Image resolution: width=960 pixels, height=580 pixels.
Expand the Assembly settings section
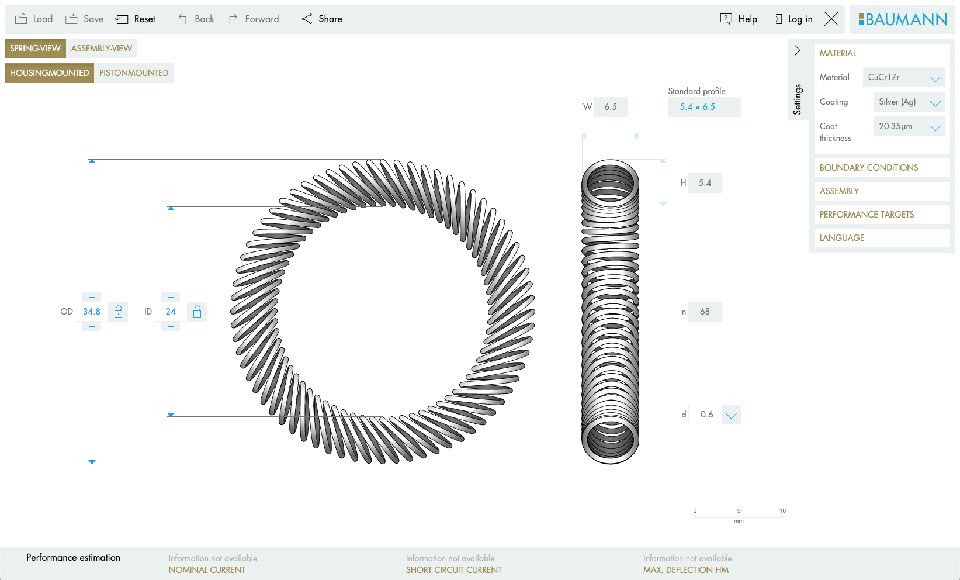click(882, 191)
